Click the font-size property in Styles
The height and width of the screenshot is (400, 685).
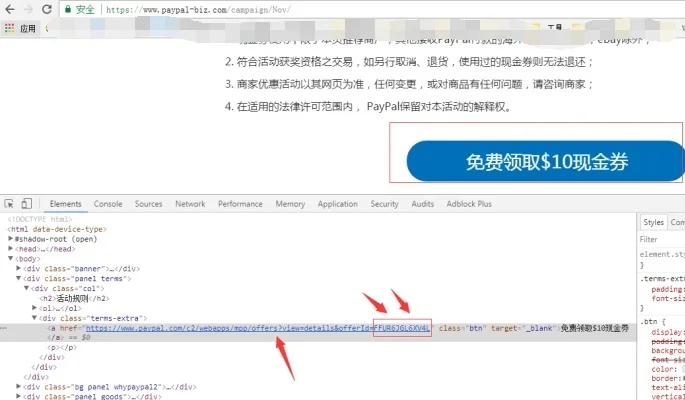(x=668, y=298)
